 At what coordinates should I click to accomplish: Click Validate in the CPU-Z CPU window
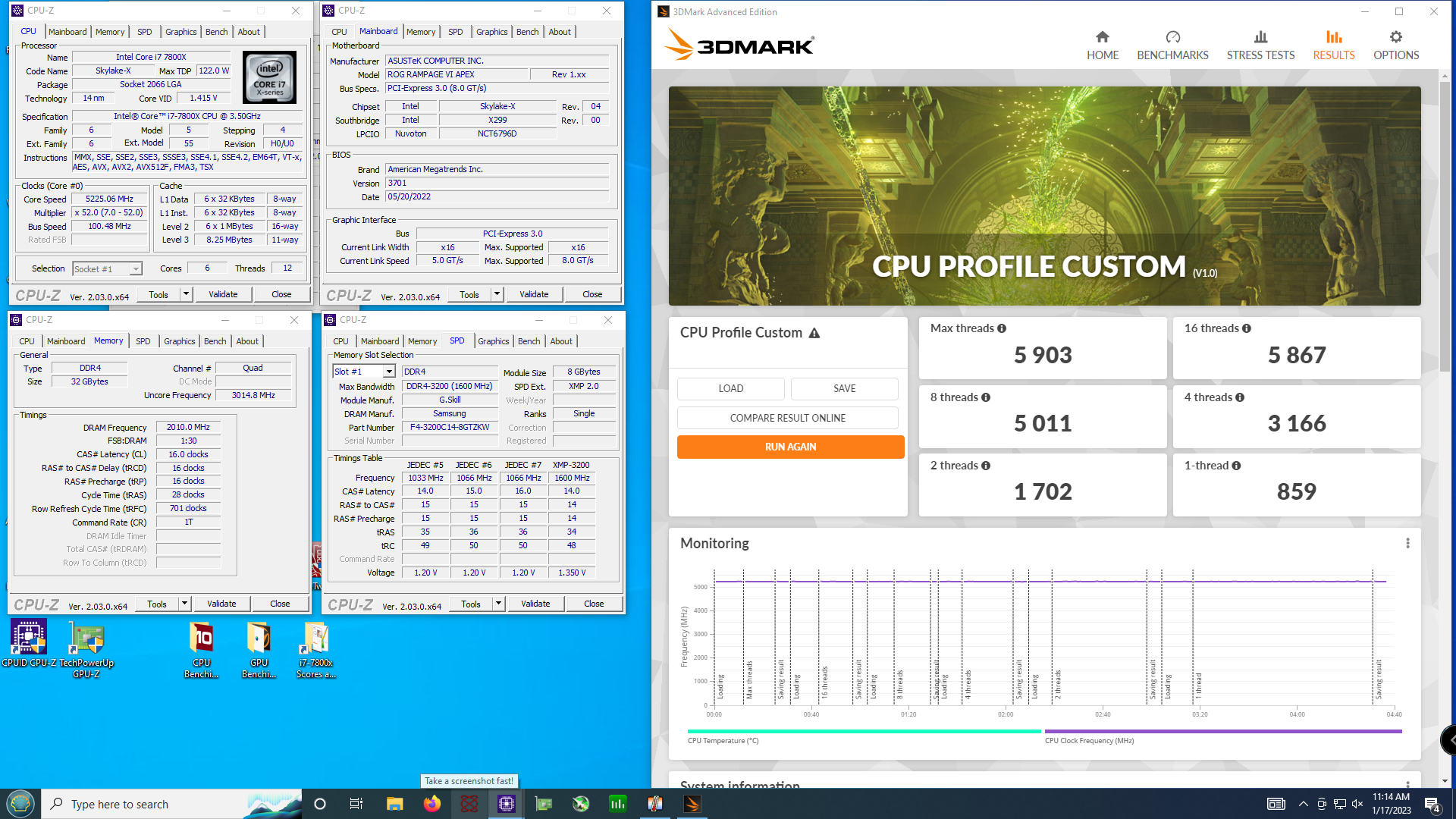pos(223,294)
